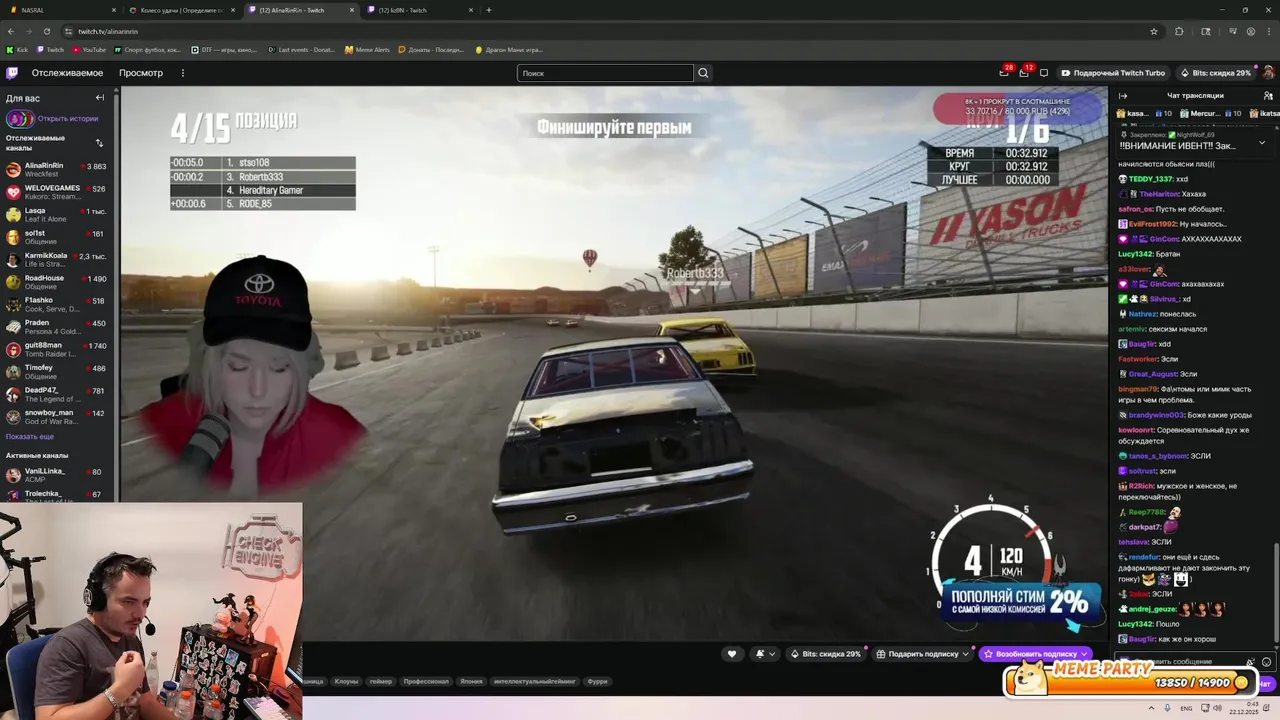Open VaniLLinka_ in active channels

[58, 474]
